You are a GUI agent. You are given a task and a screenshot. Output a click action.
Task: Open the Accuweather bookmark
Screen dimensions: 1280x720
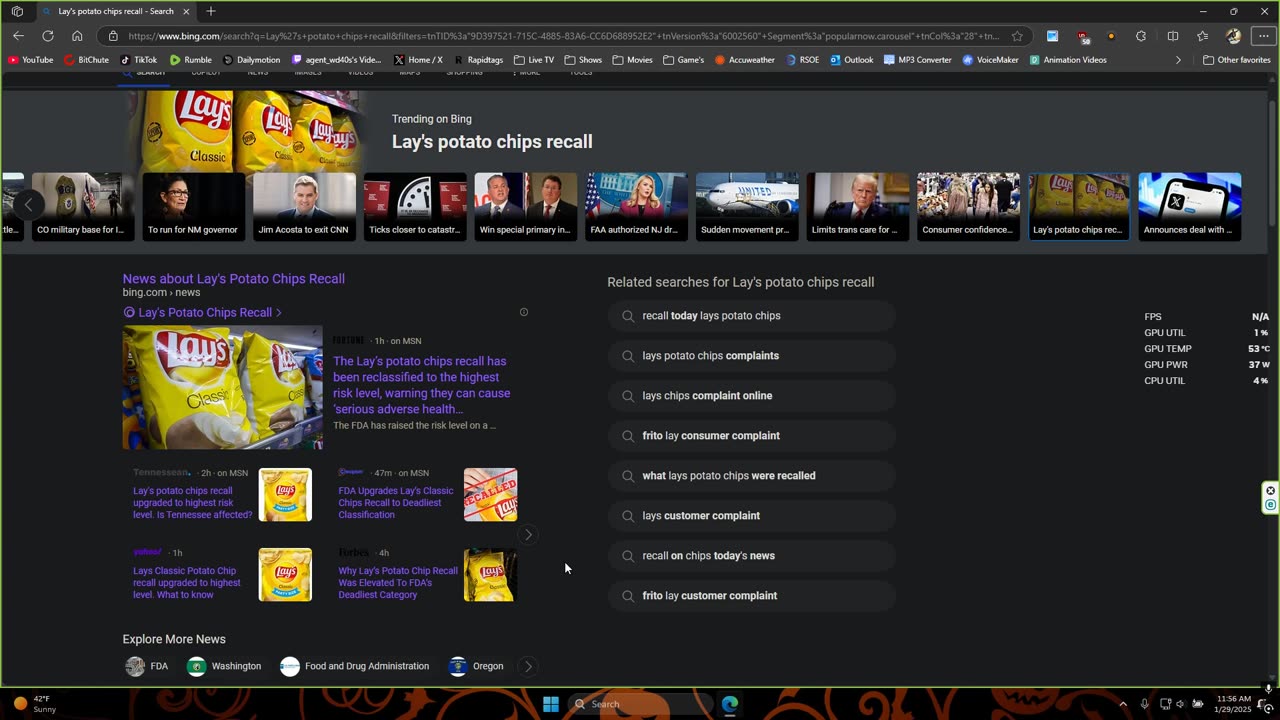[x=745, y=60]
